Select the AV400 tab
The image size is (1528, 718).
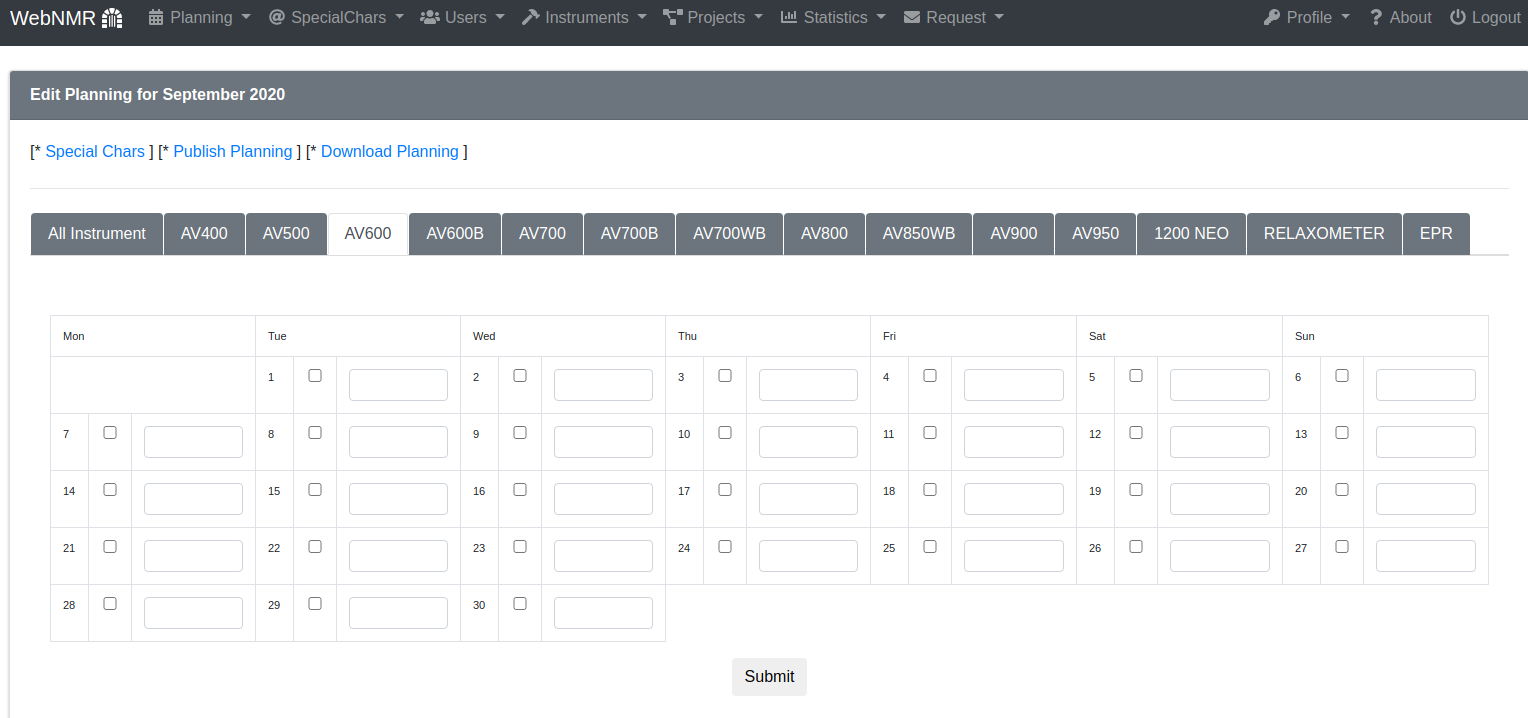pyautogui.click(x=204, y=234)
